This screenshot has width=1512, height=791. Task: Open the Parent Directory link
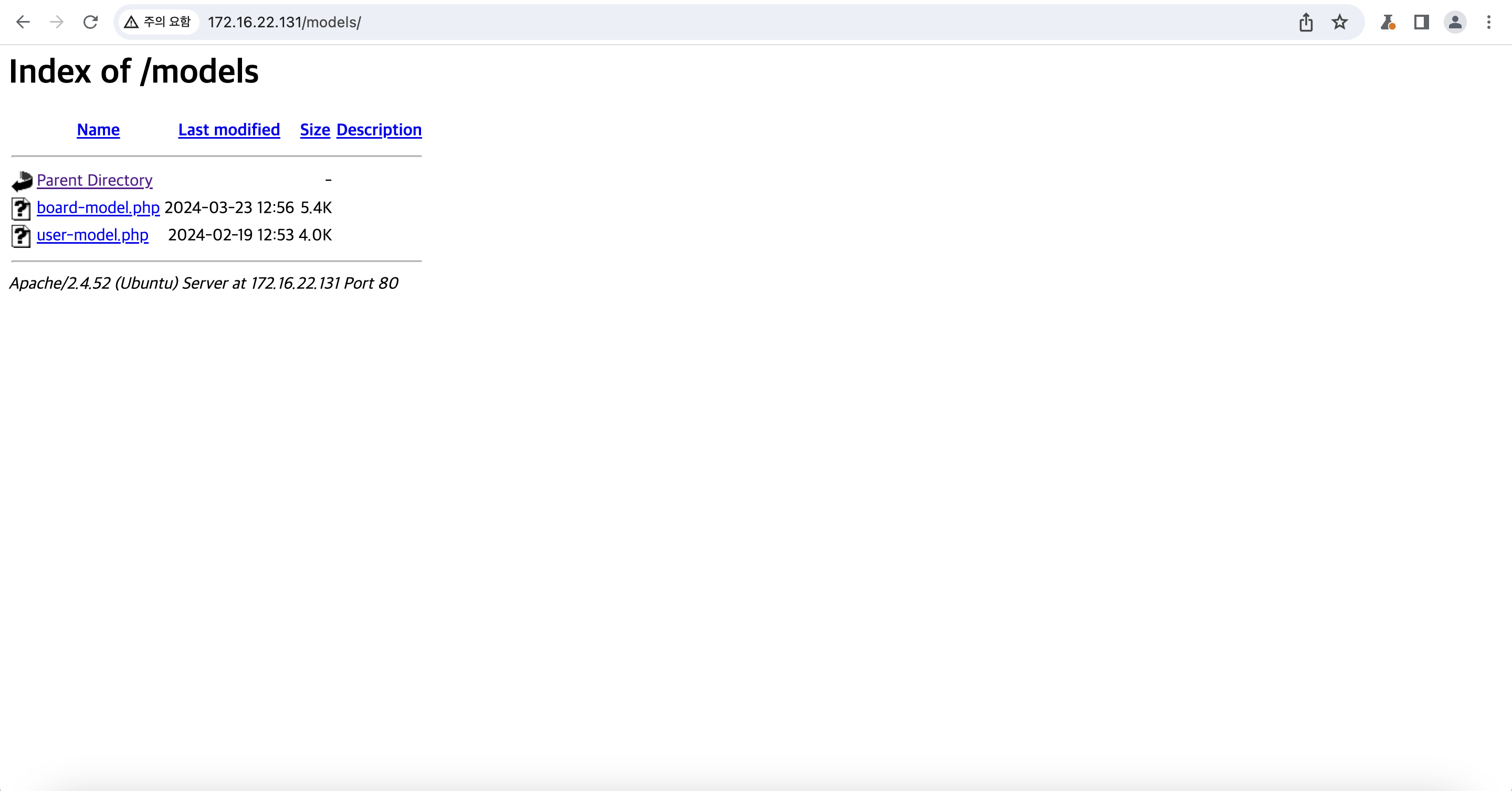click(94, 180)
